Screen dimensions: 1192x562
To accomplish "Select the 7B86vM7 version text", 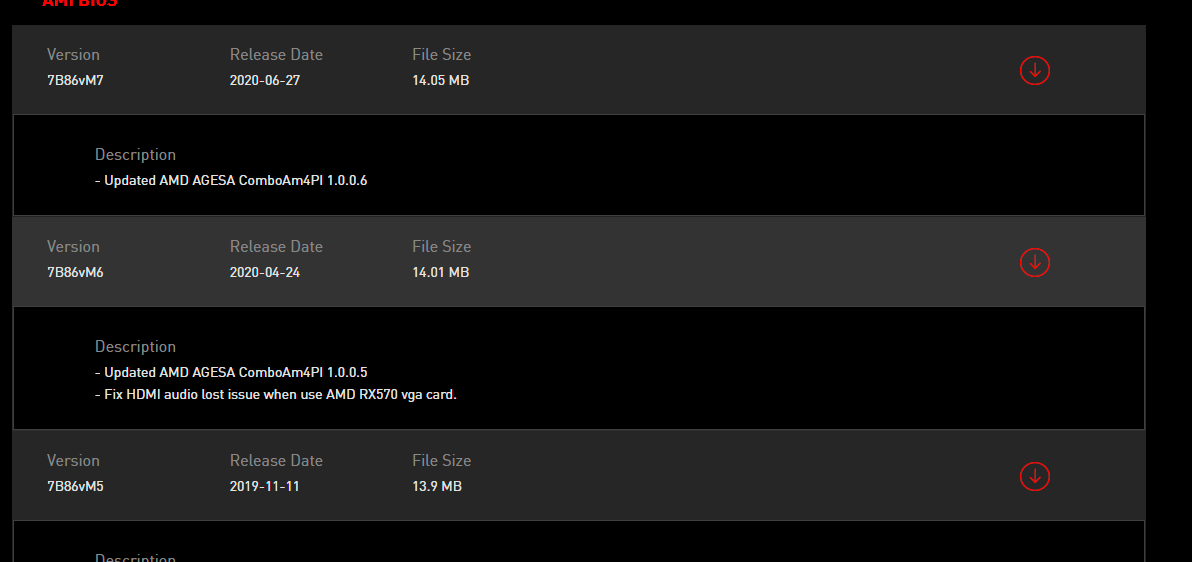I will point(75,80).
